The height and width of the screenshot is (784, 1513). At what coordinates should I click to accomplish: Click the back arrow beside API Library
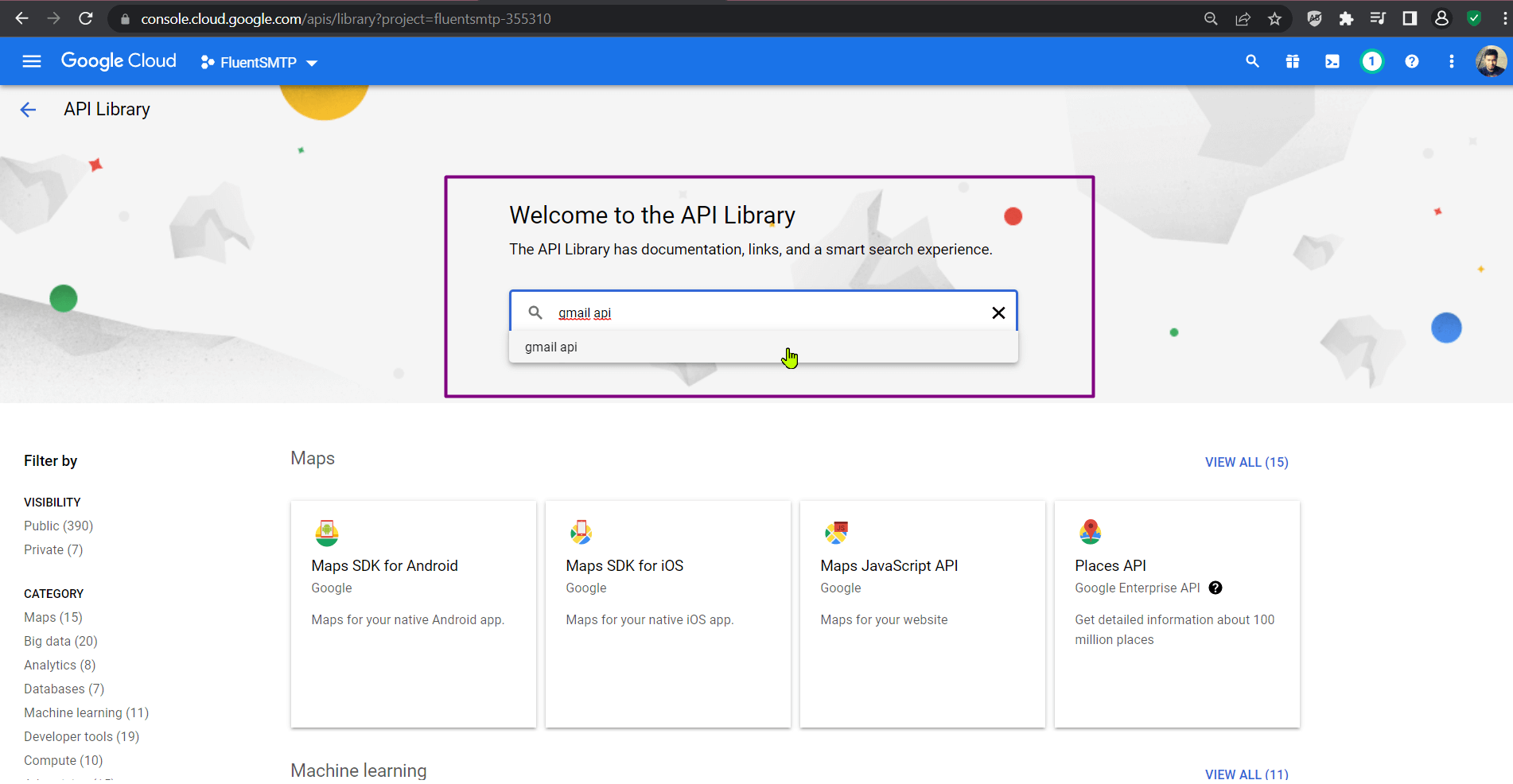(29, 110)
